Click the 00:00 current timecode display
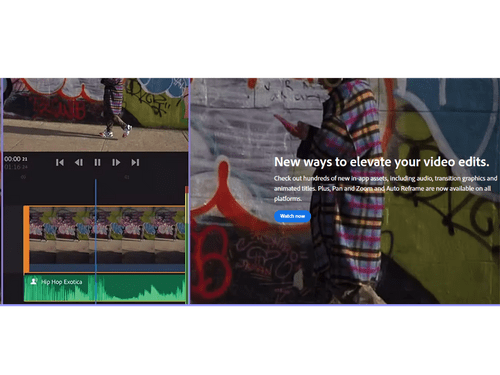The height and width of the screenshot is (375, 500). 16,159
